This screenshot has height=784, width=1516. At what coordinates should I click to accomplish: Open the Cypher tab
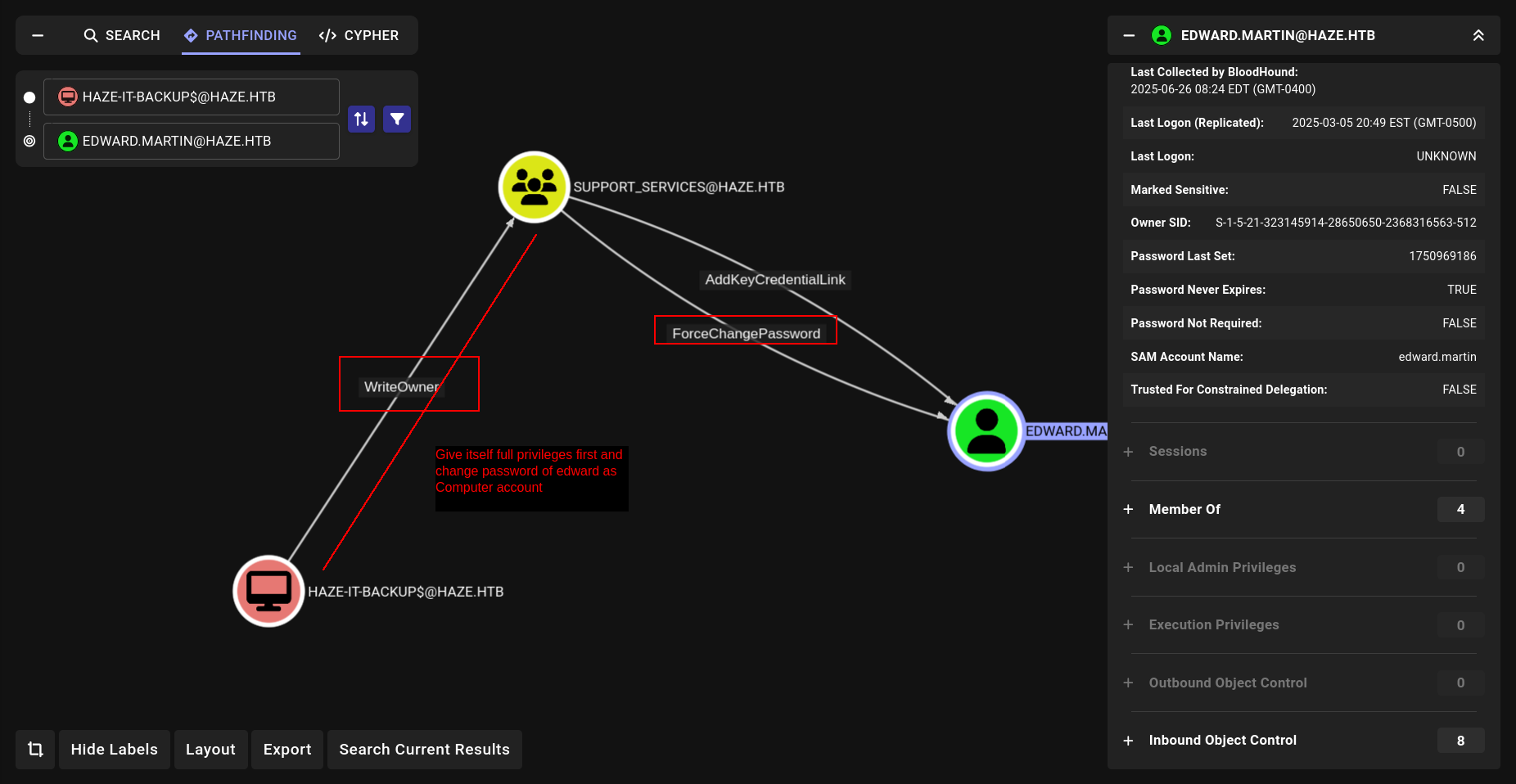[359, 35]
